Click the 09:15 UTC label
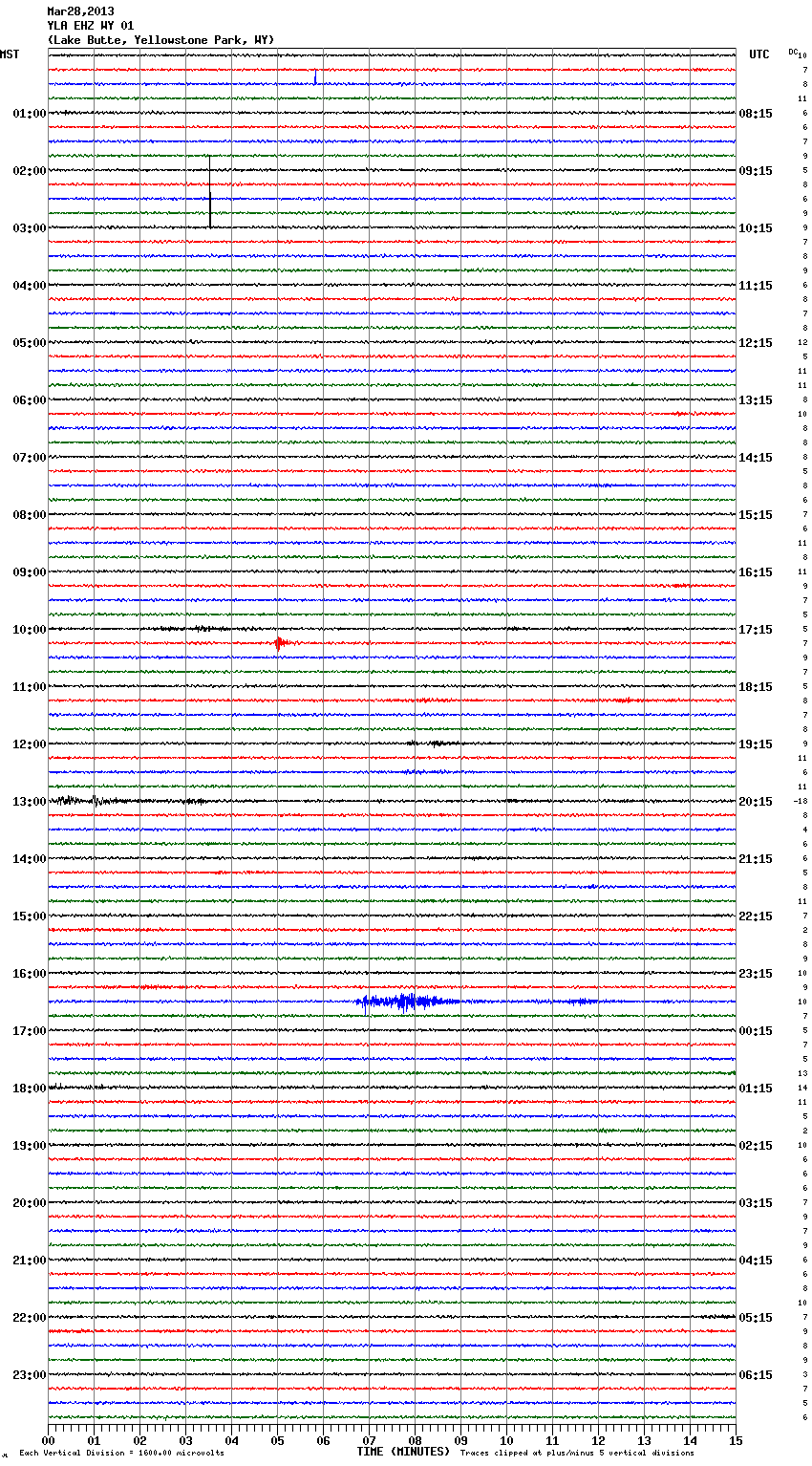812x1466 pixels. pyautogui.click(x=756, y=171)
